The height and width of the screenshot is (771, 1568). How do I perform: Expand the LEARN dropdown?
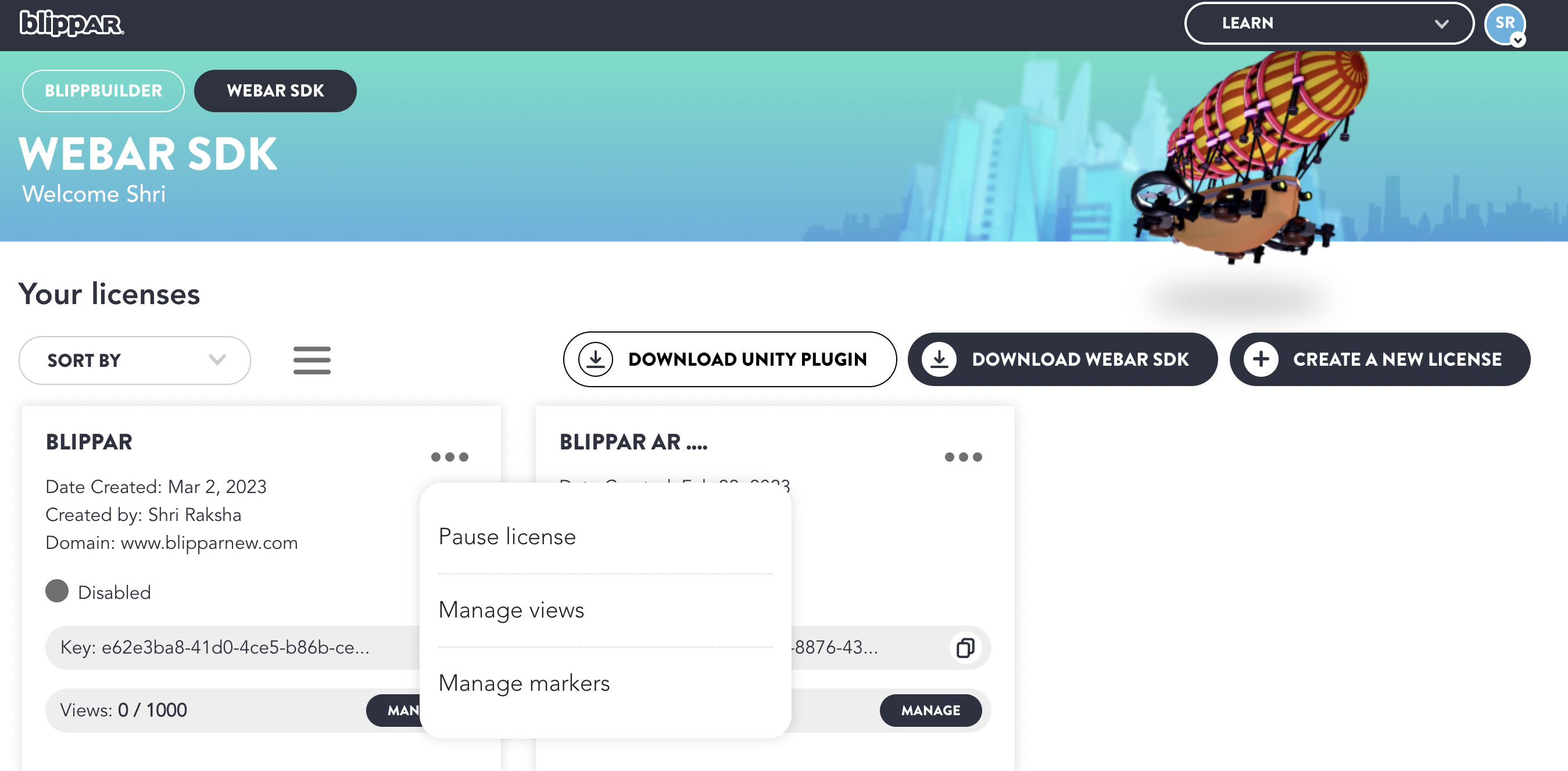point(1328,23)
